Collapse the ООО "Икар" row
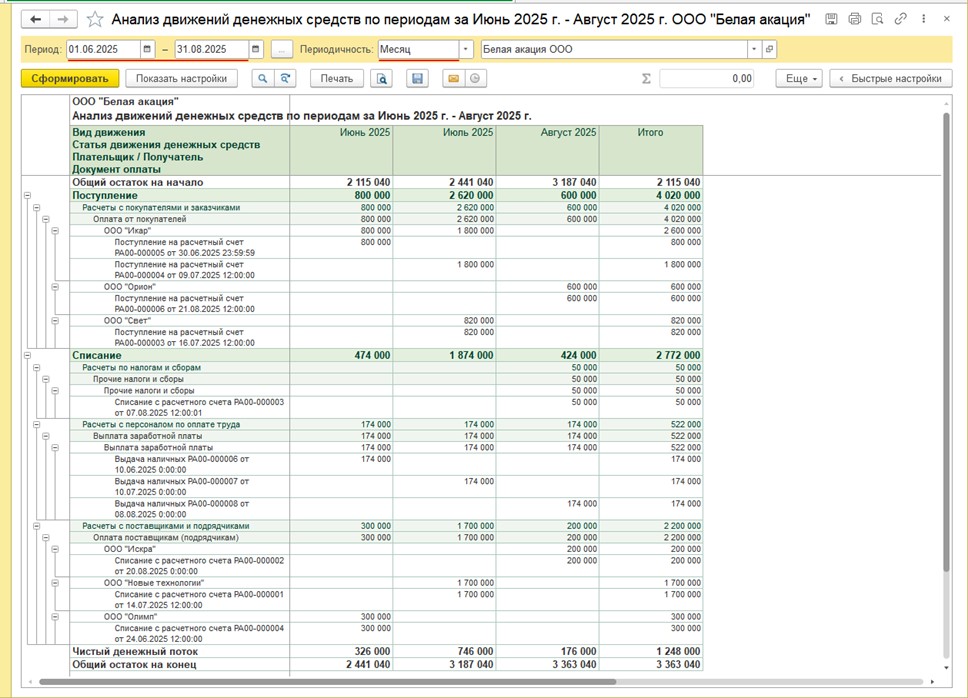The image size is (968, 698). coord(55,231)
